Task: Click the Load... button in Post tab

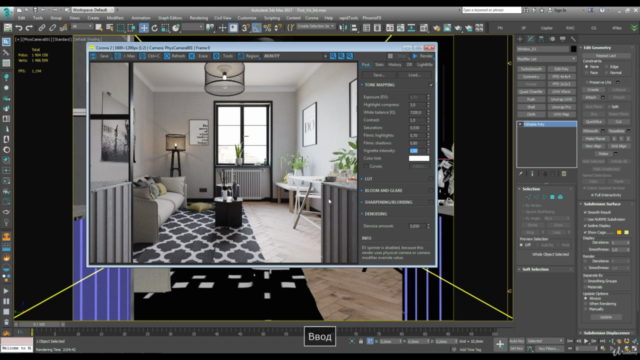Action: (414, 75)
